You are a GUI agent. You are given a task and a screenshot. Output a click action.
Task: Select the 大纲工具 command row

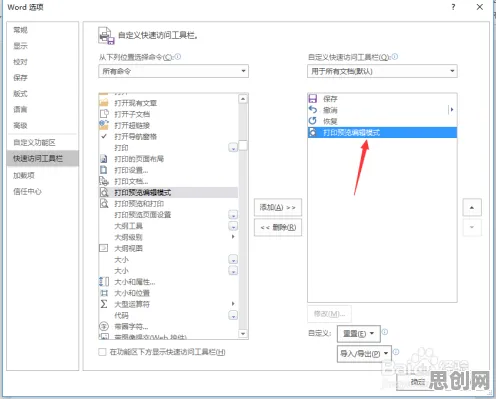[168, 226]
